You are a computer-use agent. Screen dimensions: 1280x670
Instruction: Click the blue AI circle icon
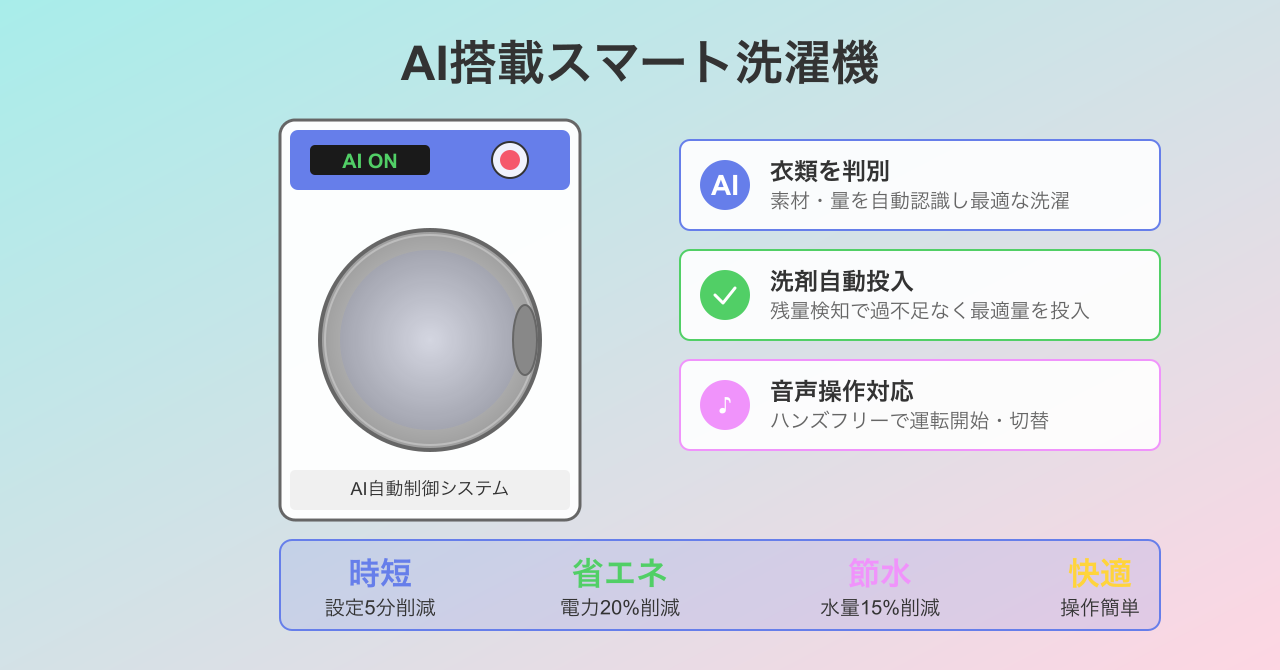click(725, 185)
